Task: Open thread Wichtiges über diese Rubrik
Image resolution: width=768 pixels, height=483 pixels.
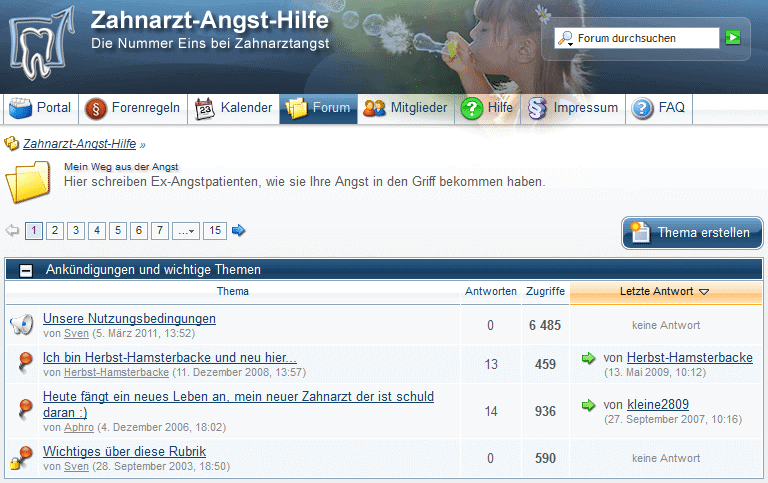Action: [124, 452]
